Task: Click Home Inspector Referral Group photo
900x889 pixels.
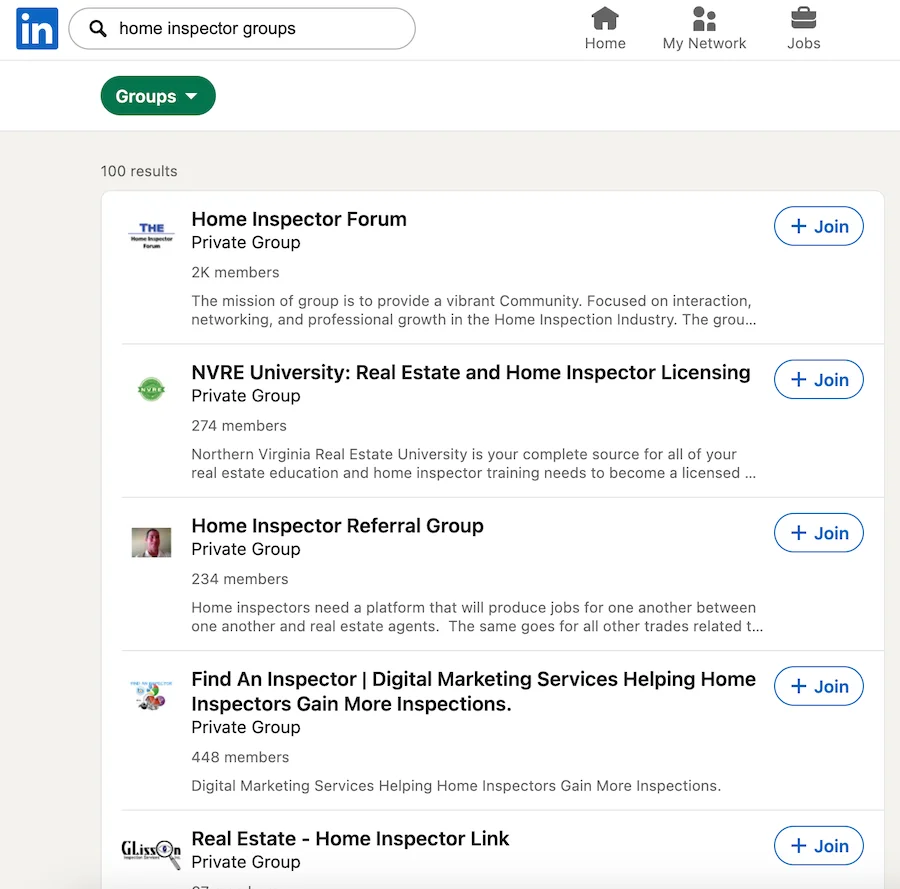Action: [x=152, y=542]
